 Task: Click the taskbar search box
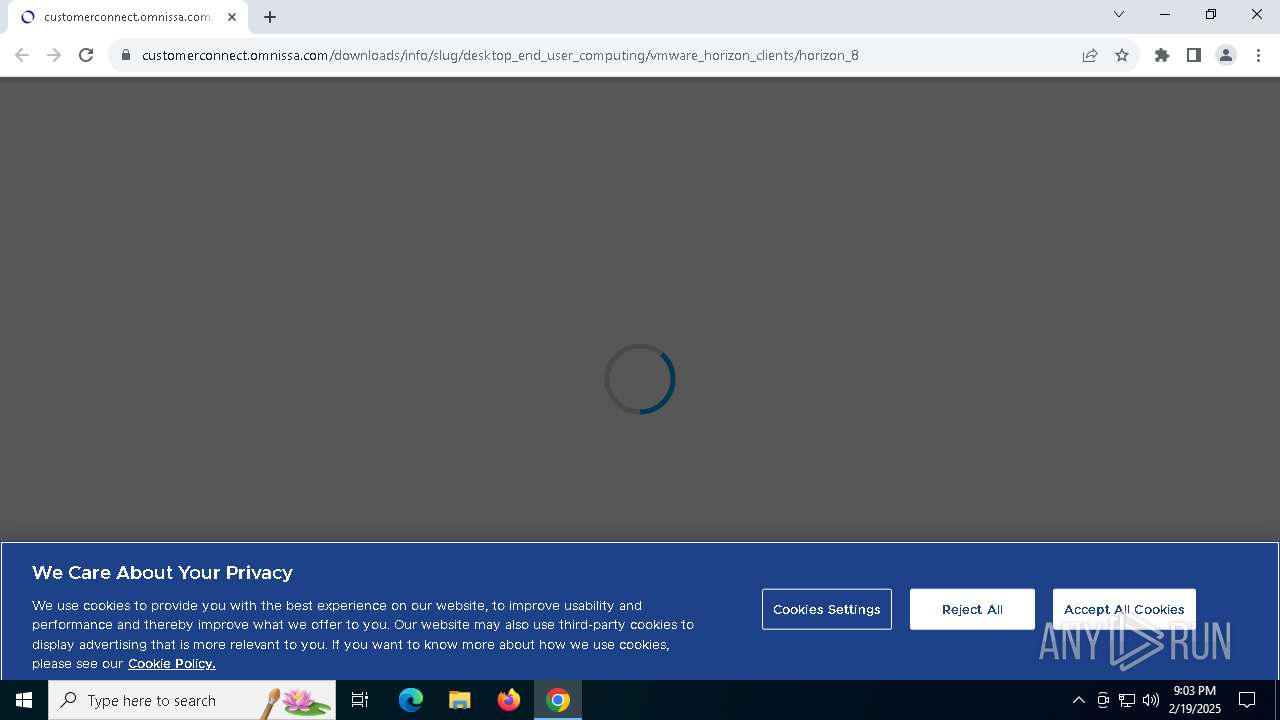coord(192,700)
